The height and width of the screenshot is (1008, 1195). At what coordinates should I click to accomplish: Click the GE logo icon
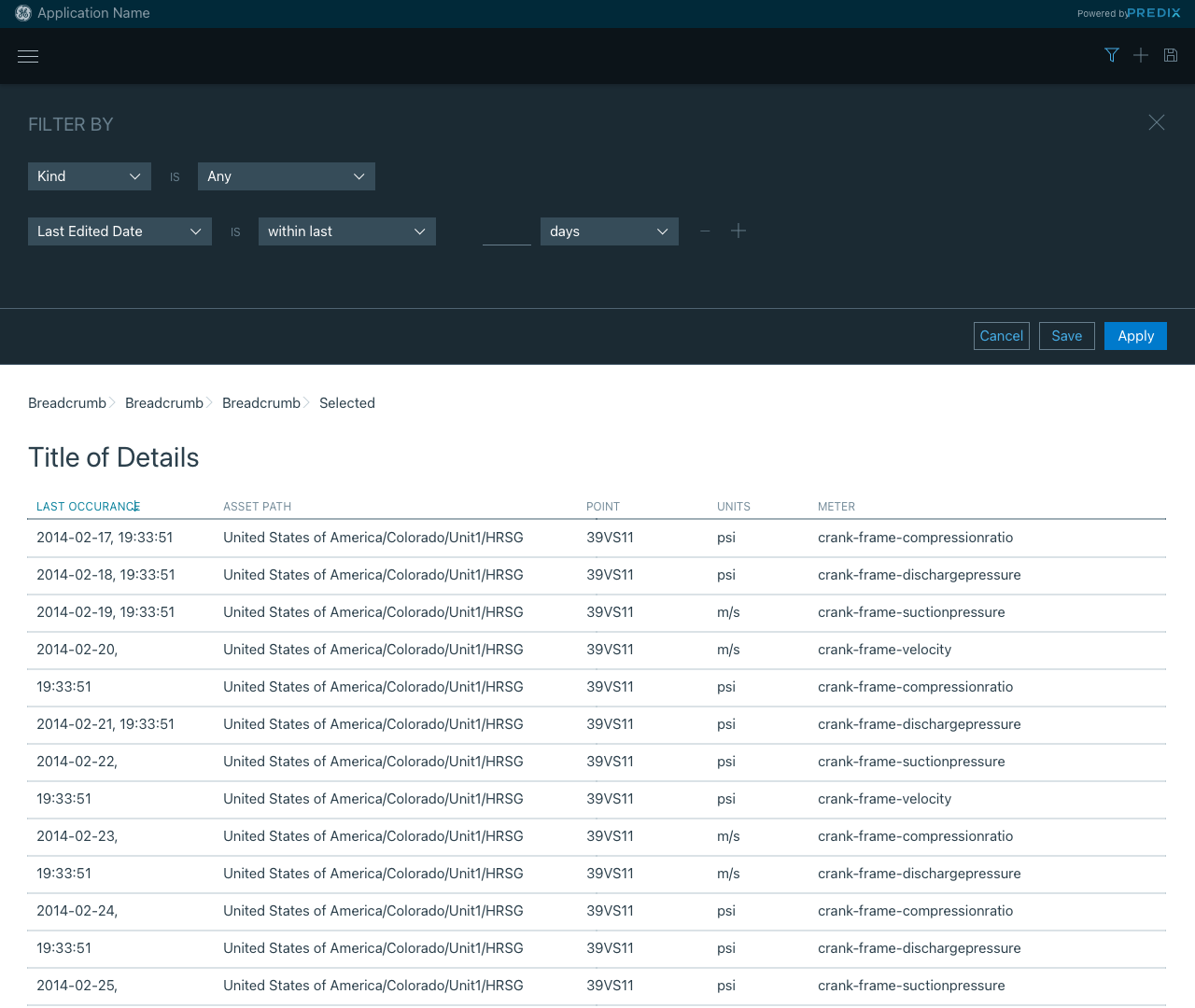click(x=23, y=13)
